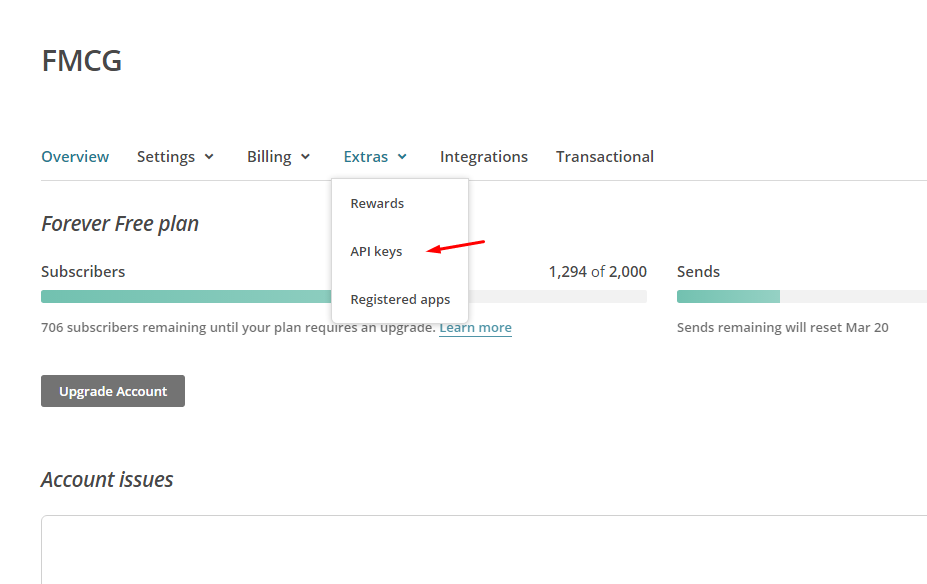Click the Subscribers progress bar
The image size is (927, 584).
343,297
